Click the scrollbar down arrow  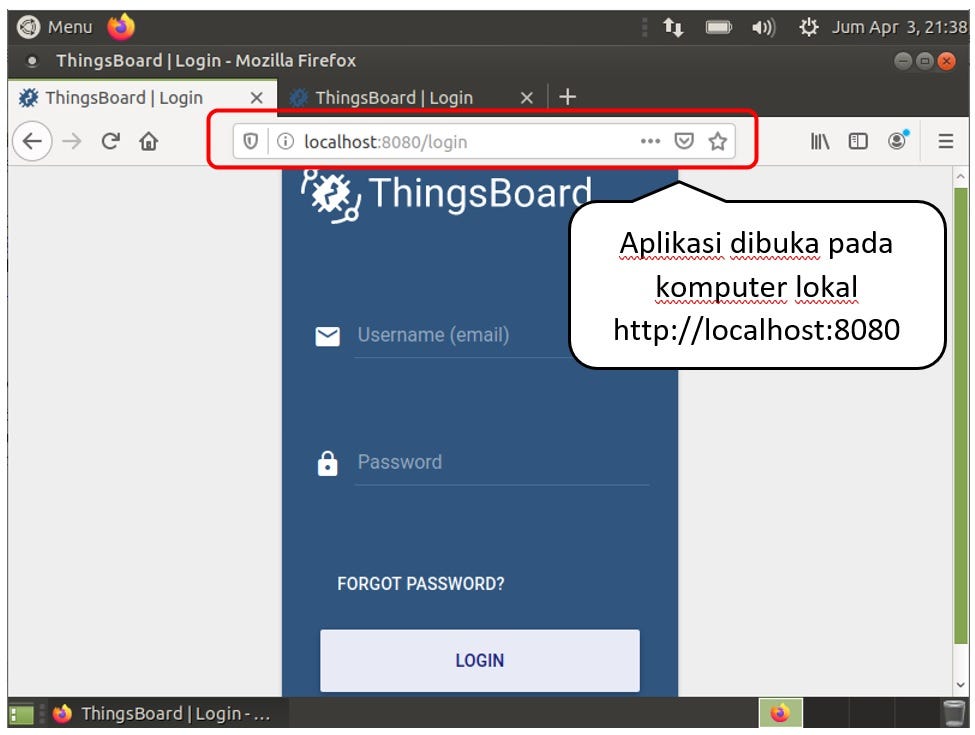coord(960,685)
